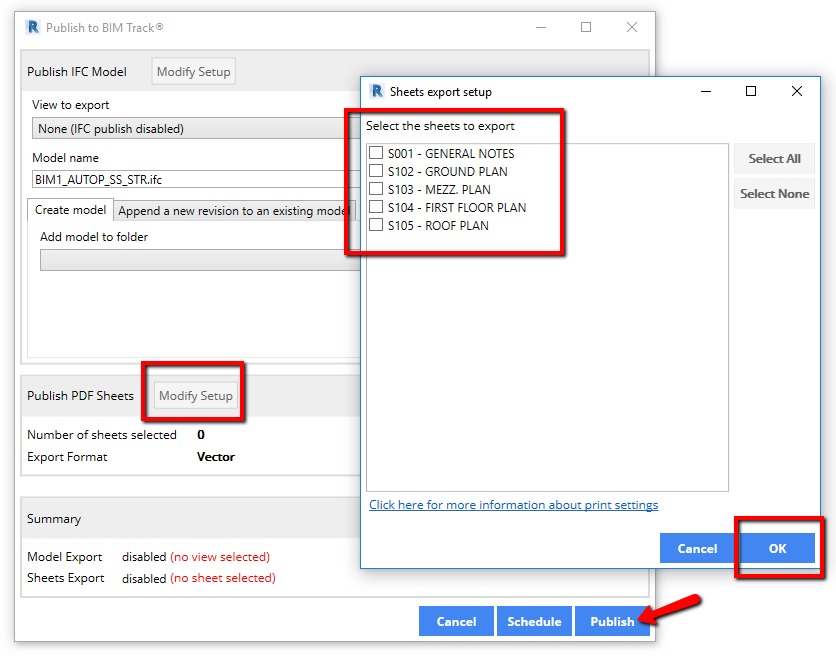Maximize the Publish to BIM Track window
Image resolution: width=836 pixels, height=657 pixels.
pyautogui.click(x=586, y=27)
